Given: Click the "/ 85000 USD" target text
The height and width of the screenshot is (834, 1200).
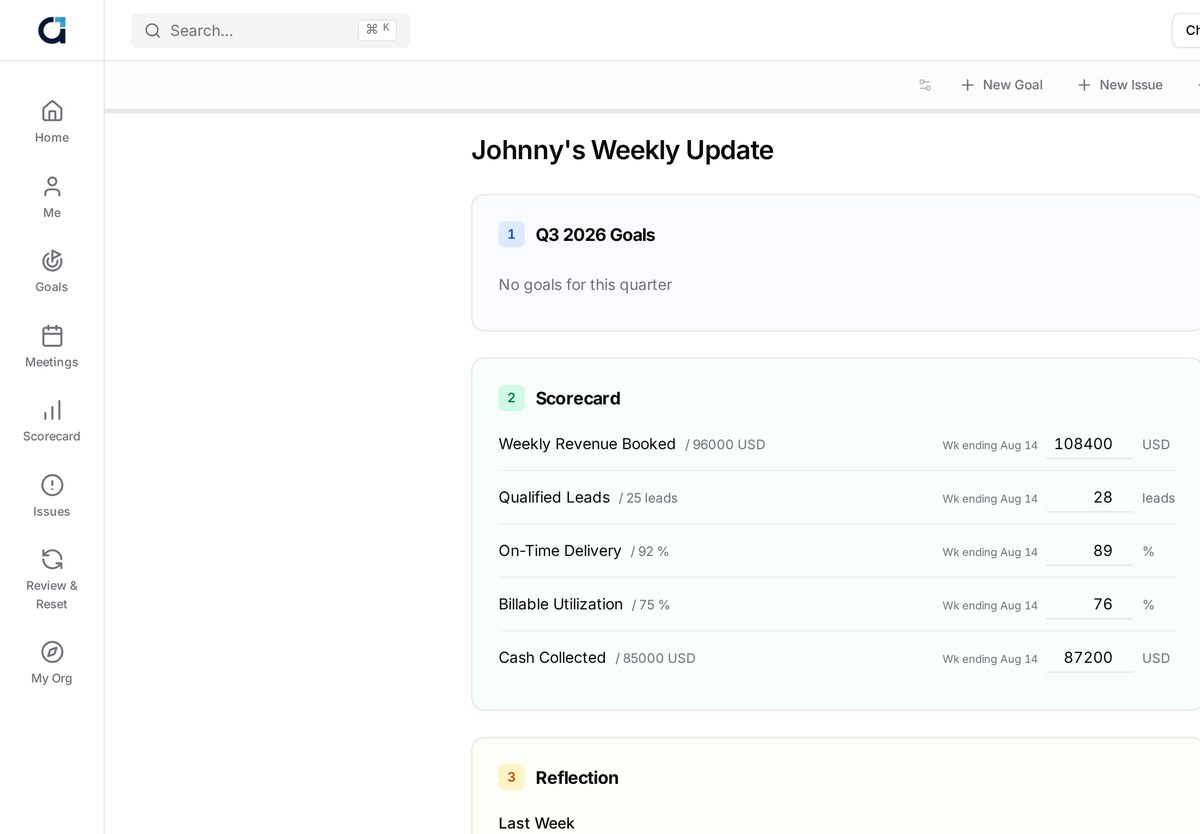Looking at the screenshot, I should point(655,659).
